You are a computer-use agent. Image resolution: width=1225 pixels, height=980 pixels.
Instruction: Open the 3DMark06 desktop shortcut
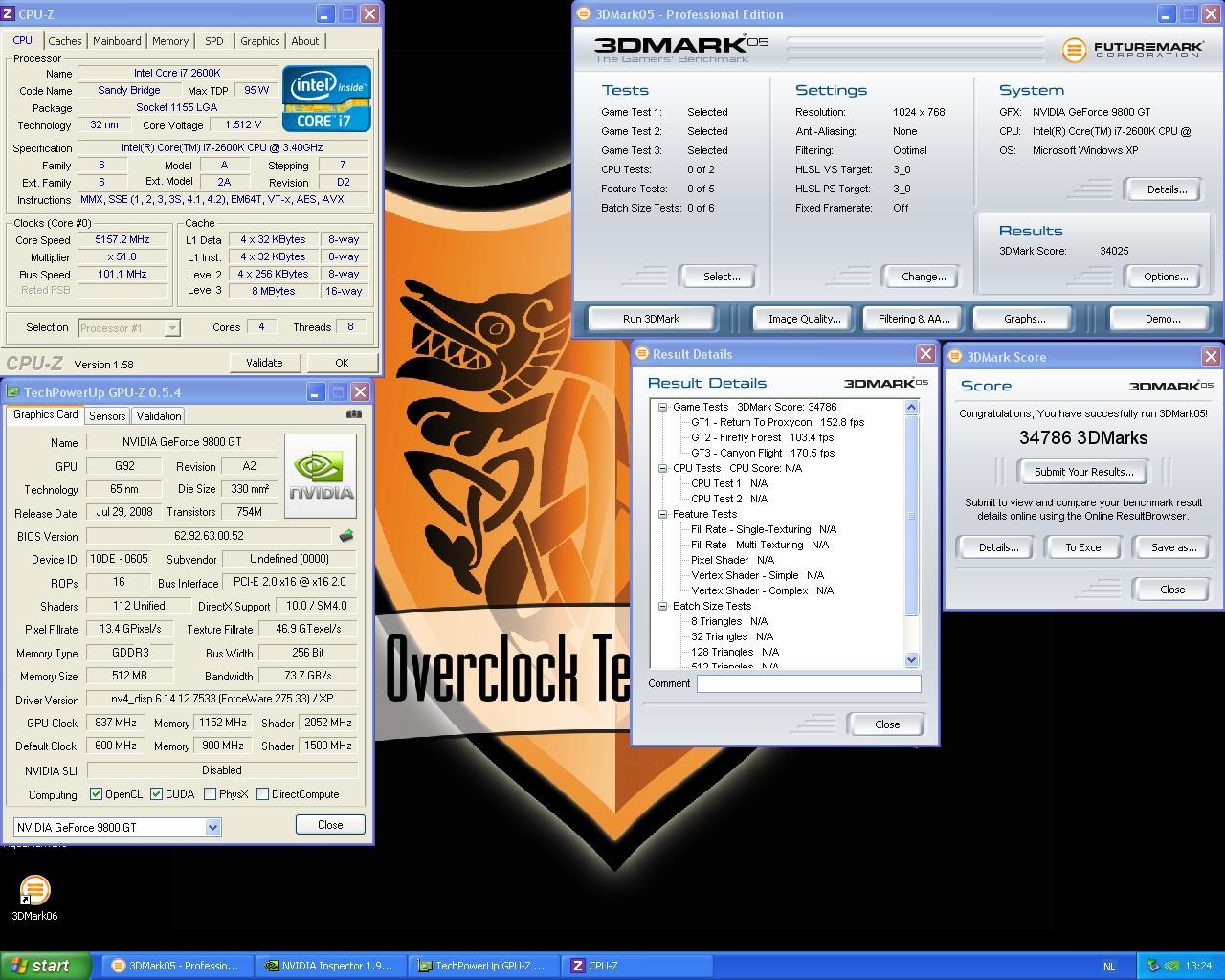(34, 898)
